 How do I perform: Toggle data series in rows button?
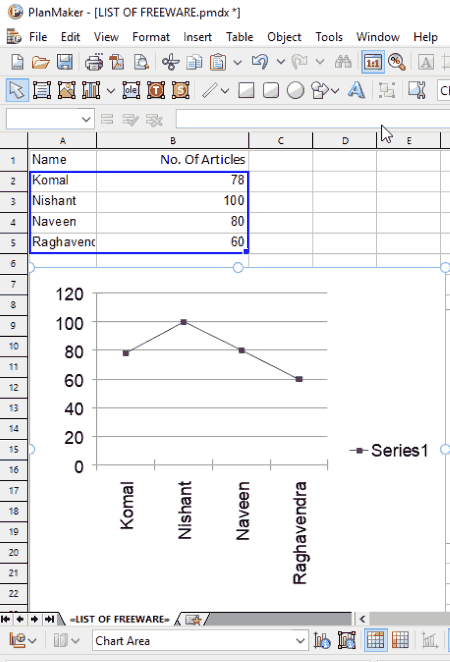click(400, 640)
